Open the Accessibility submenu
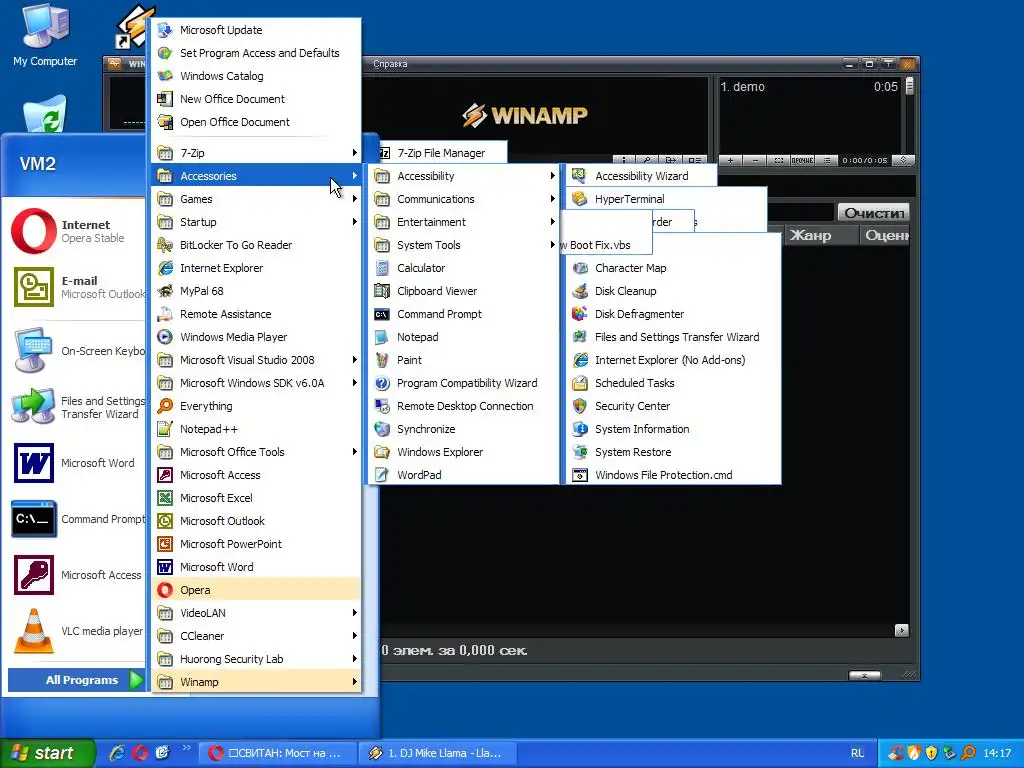The image size is (1024, 768). tap(464, 176)
